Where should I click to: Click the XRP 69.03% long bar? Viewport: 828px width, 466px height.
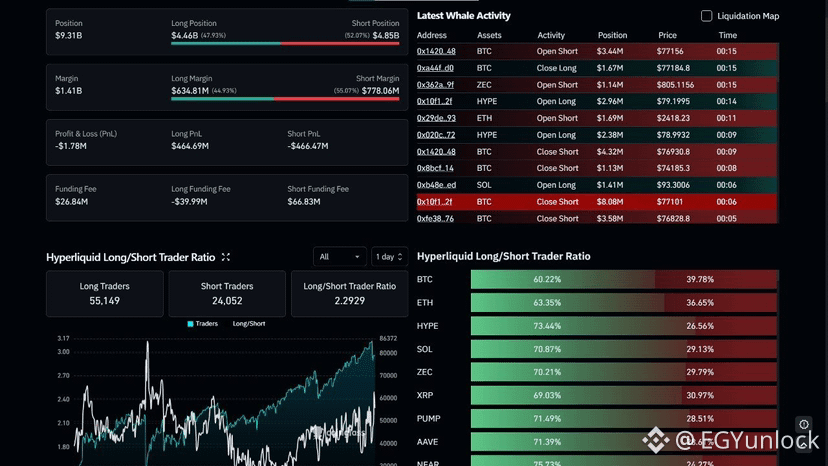(577, 396)
